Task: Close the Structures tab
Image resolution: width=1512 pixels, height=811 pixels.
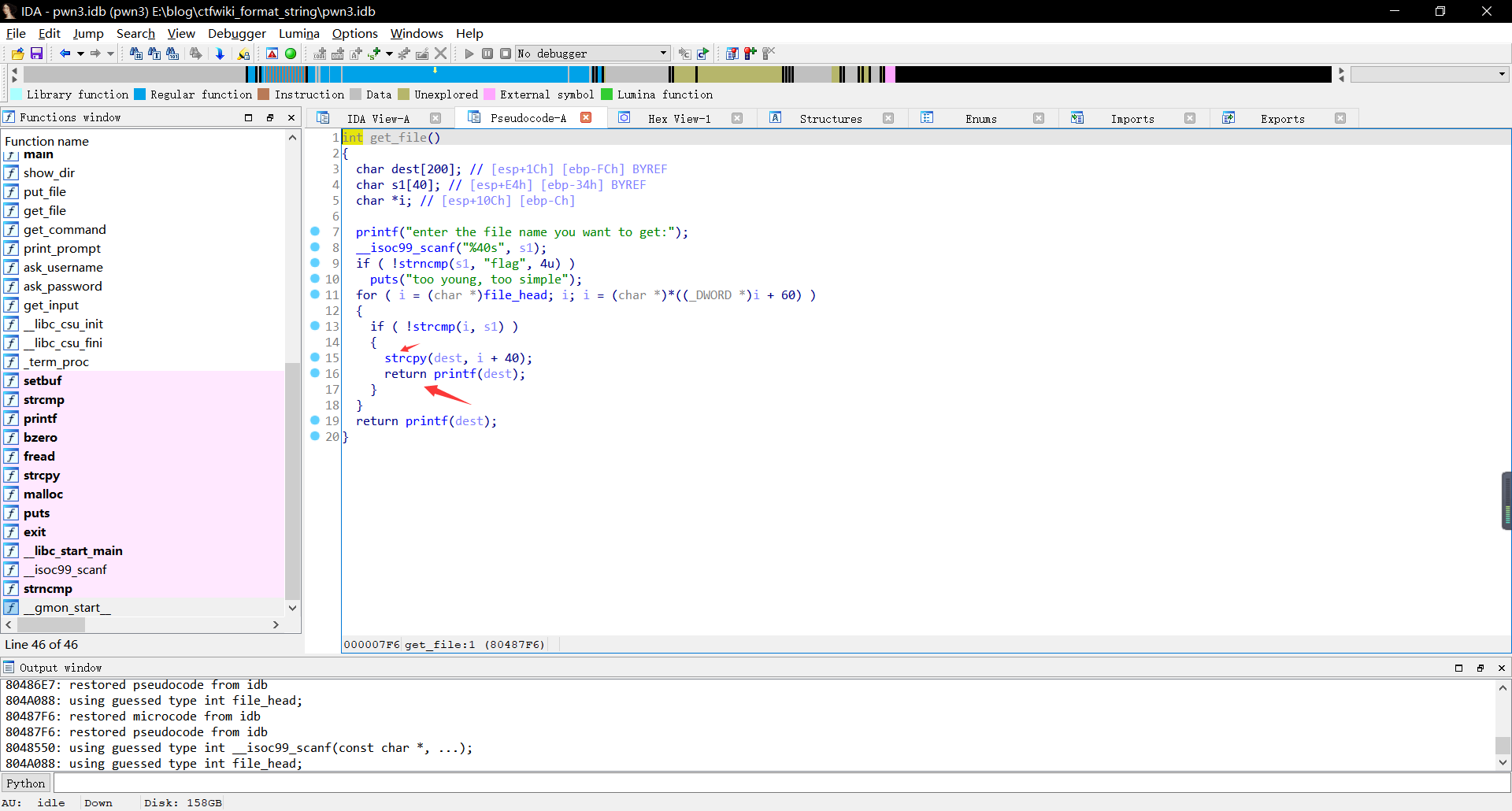Action: [888, 118]
